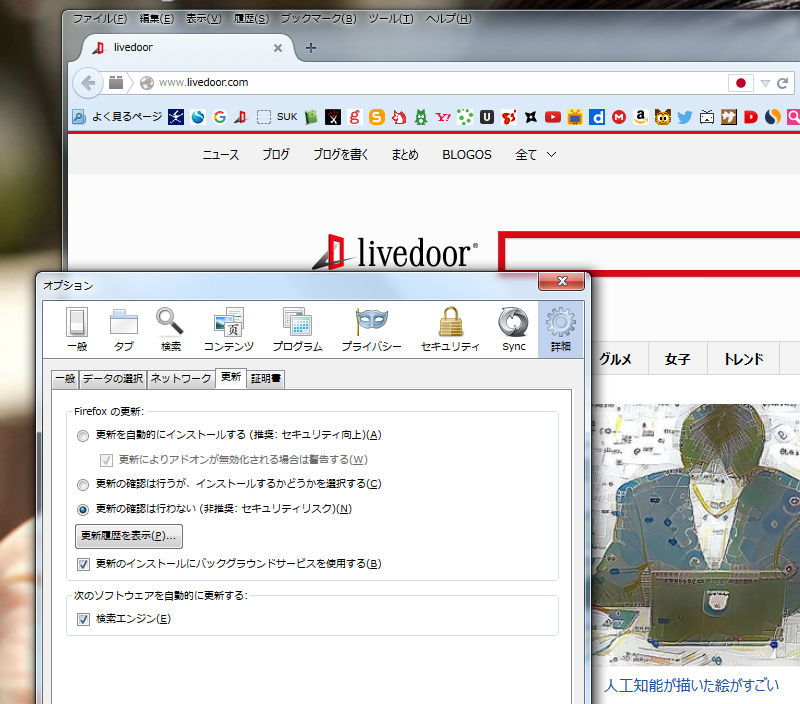Open the 履歴 menu

(x=251, y=19)
